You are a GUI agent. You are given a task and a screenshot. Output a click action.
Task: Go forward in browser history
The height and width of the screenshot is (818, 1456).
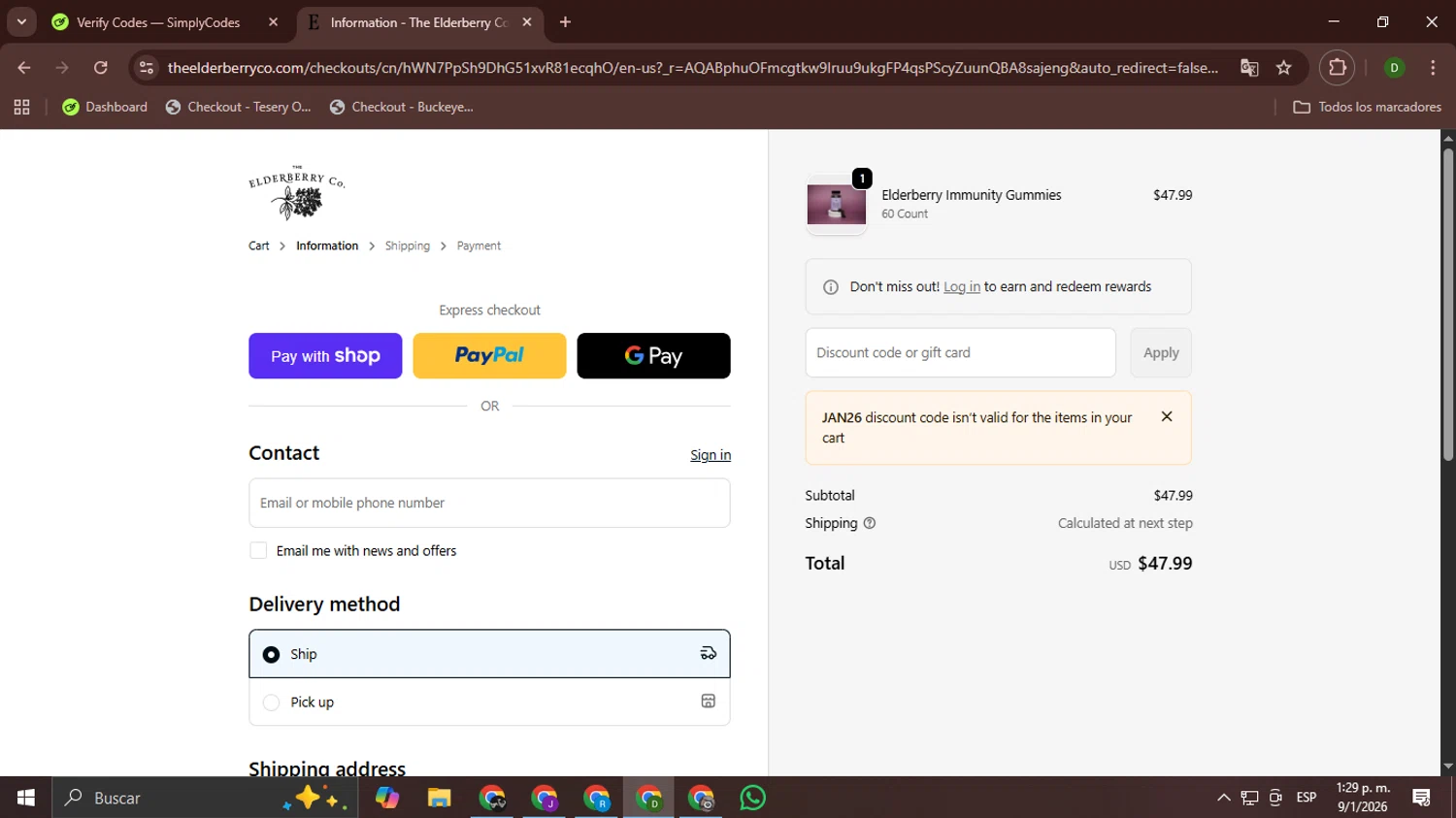pos(62,68)
